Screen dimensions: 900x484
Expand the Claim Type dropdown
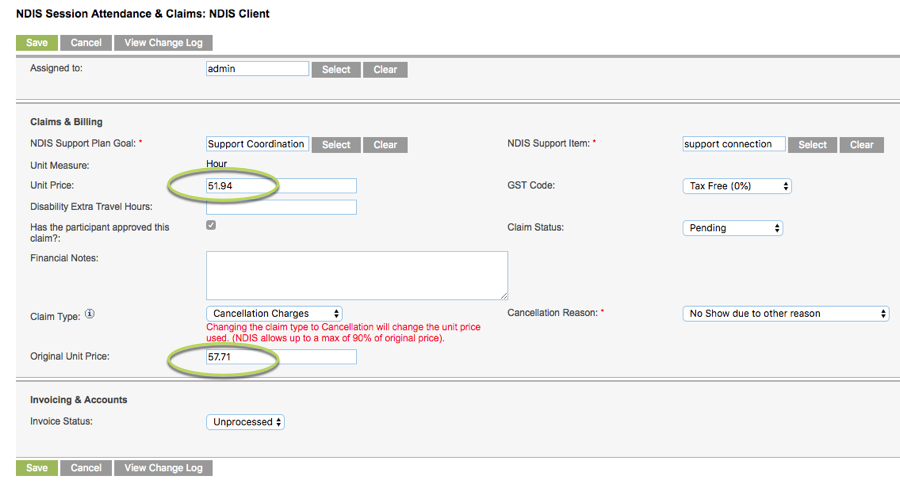click(x=274, y=313)
